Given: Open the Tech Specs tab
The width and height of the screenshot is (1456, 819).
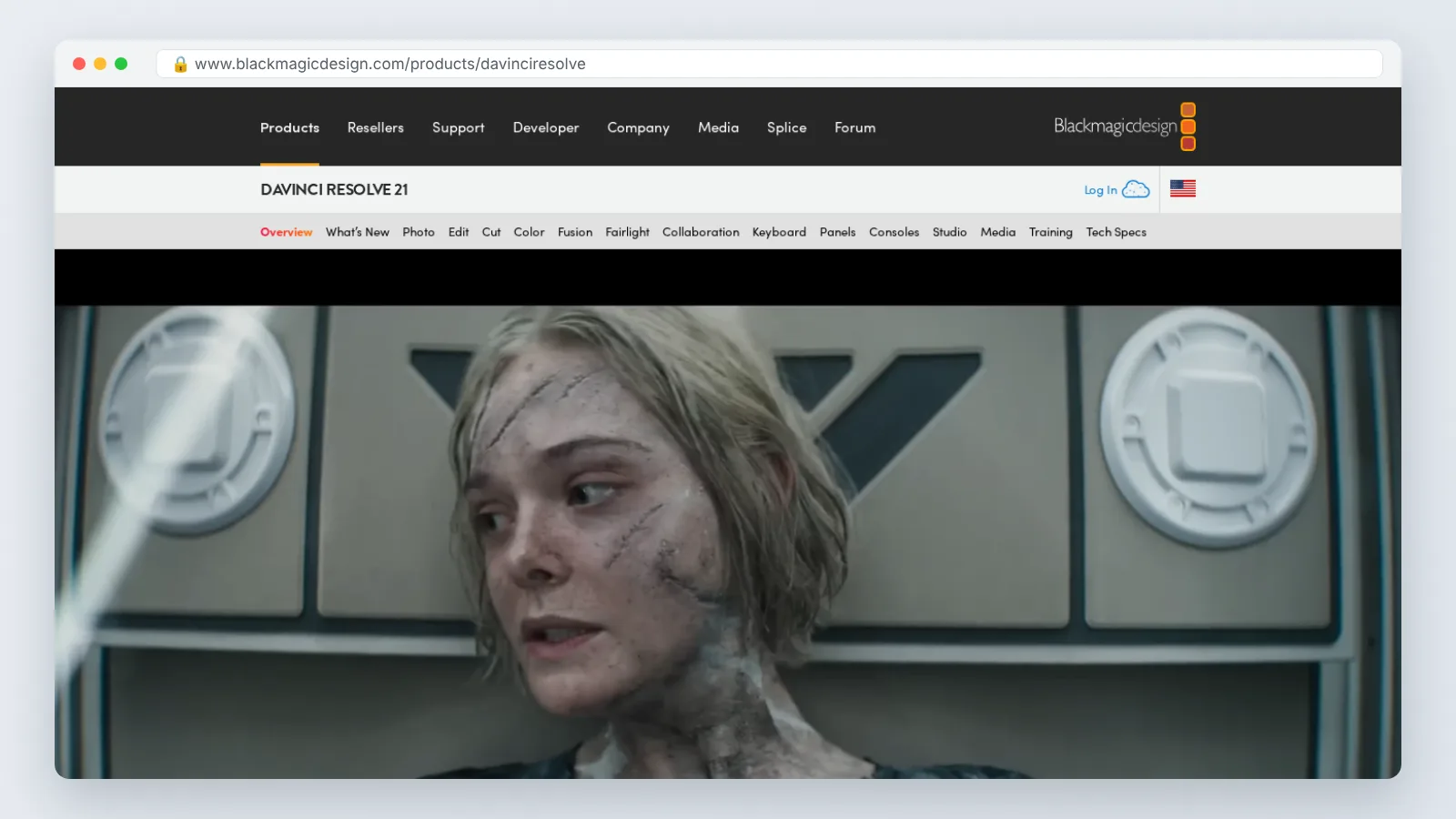Looking at the screenshot, I should point(1117,232).
